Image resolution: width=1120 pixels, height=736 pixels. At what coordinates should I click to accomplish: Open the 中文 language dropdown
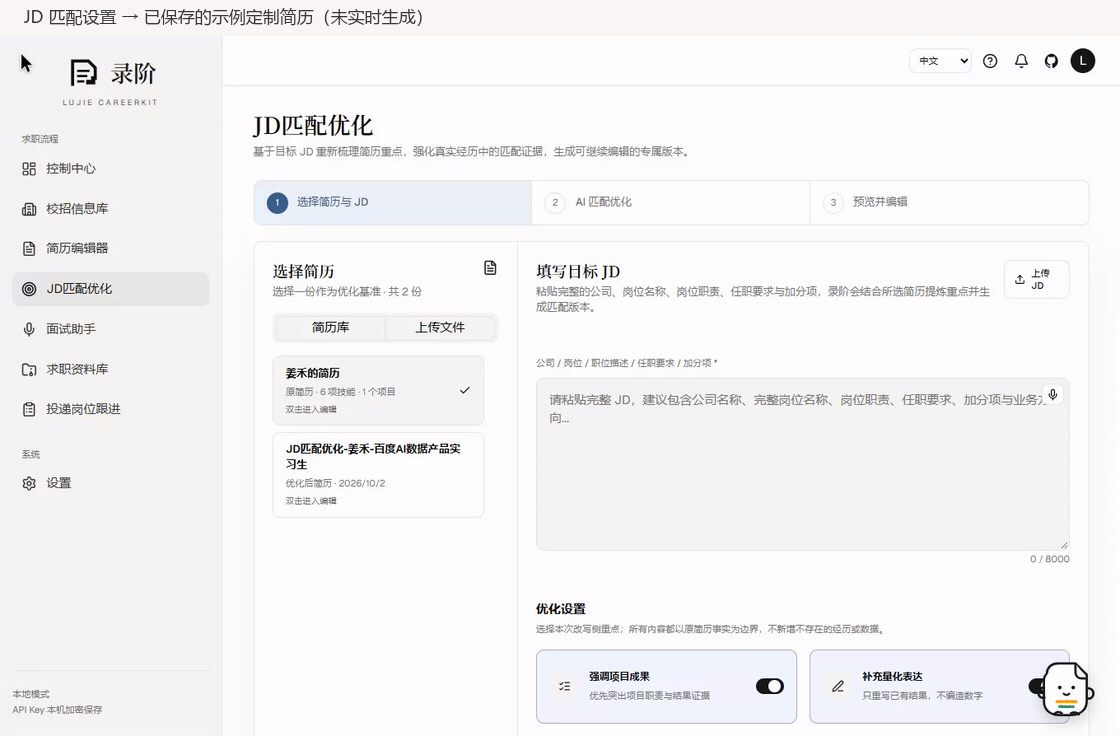coord(940,61)
